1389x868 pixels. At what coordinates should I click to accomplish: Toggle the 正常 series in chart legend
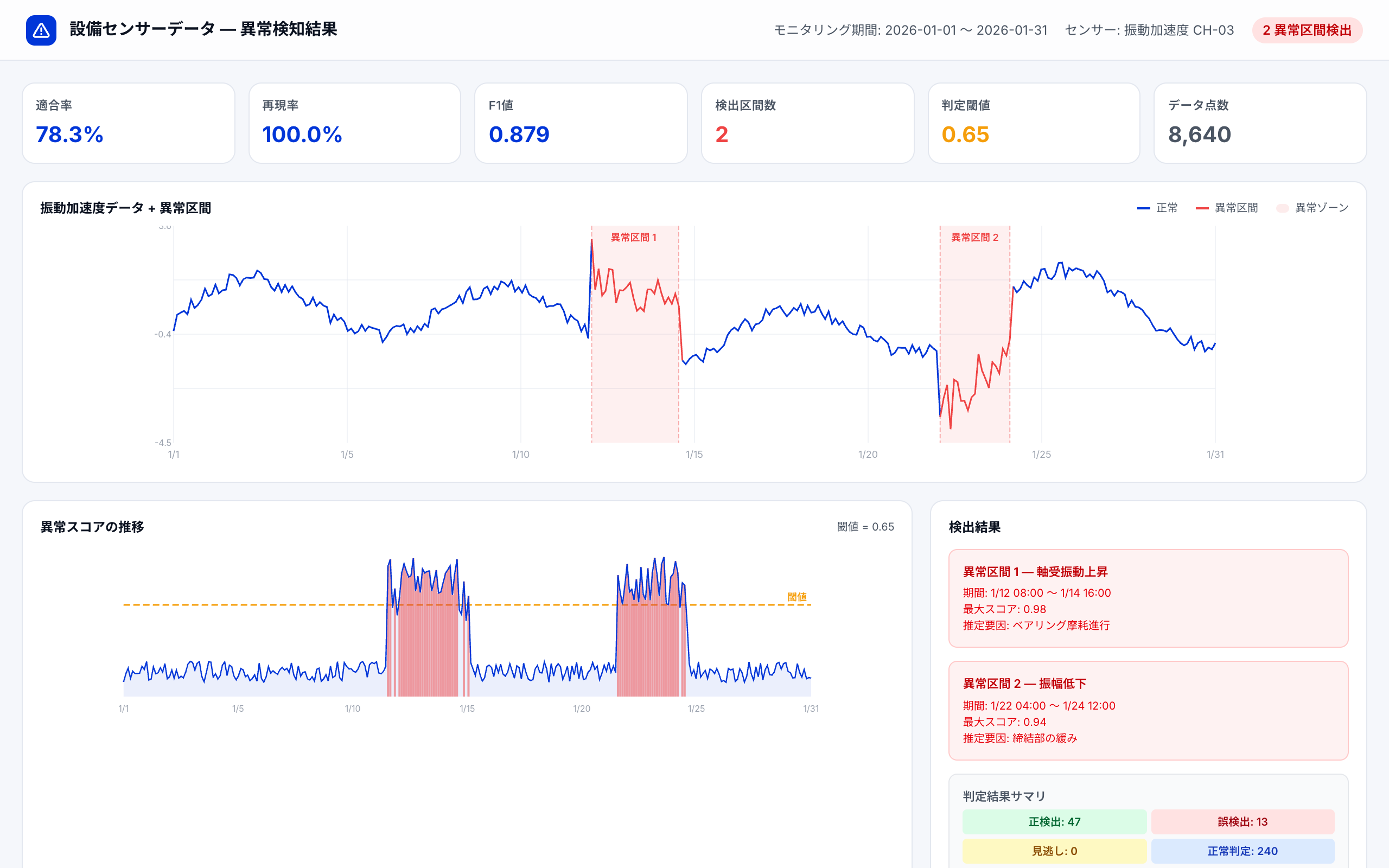[1158, 207]
